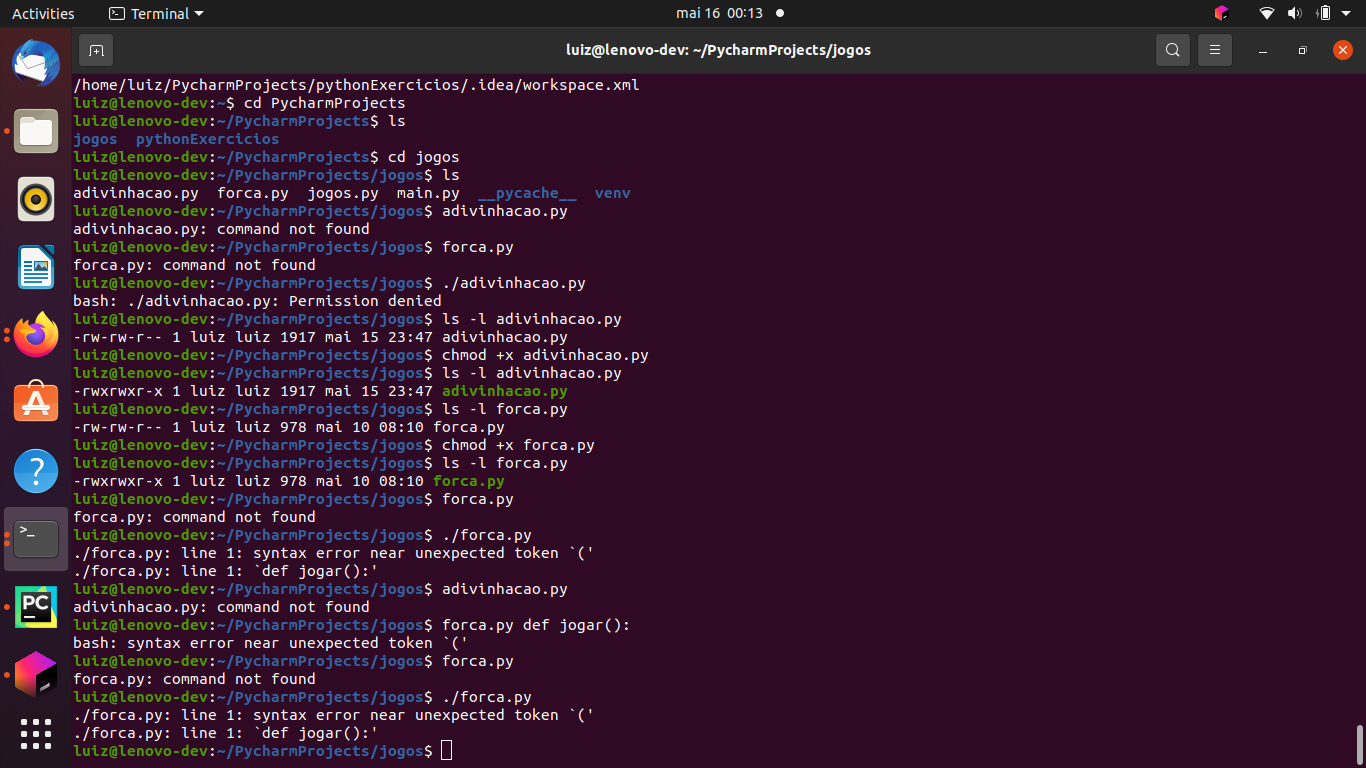Open a new terminal tab button
The height and width of the screenshot is (768, 1366).
pos(96,50)
